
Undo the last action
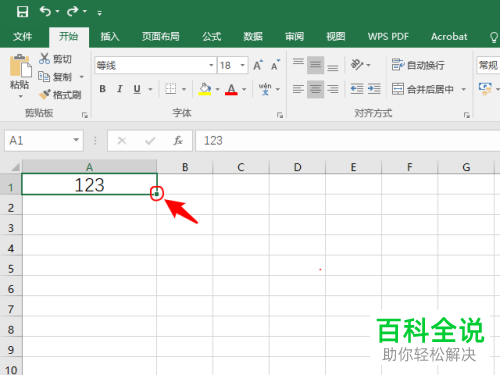click(x=45, y=12)
